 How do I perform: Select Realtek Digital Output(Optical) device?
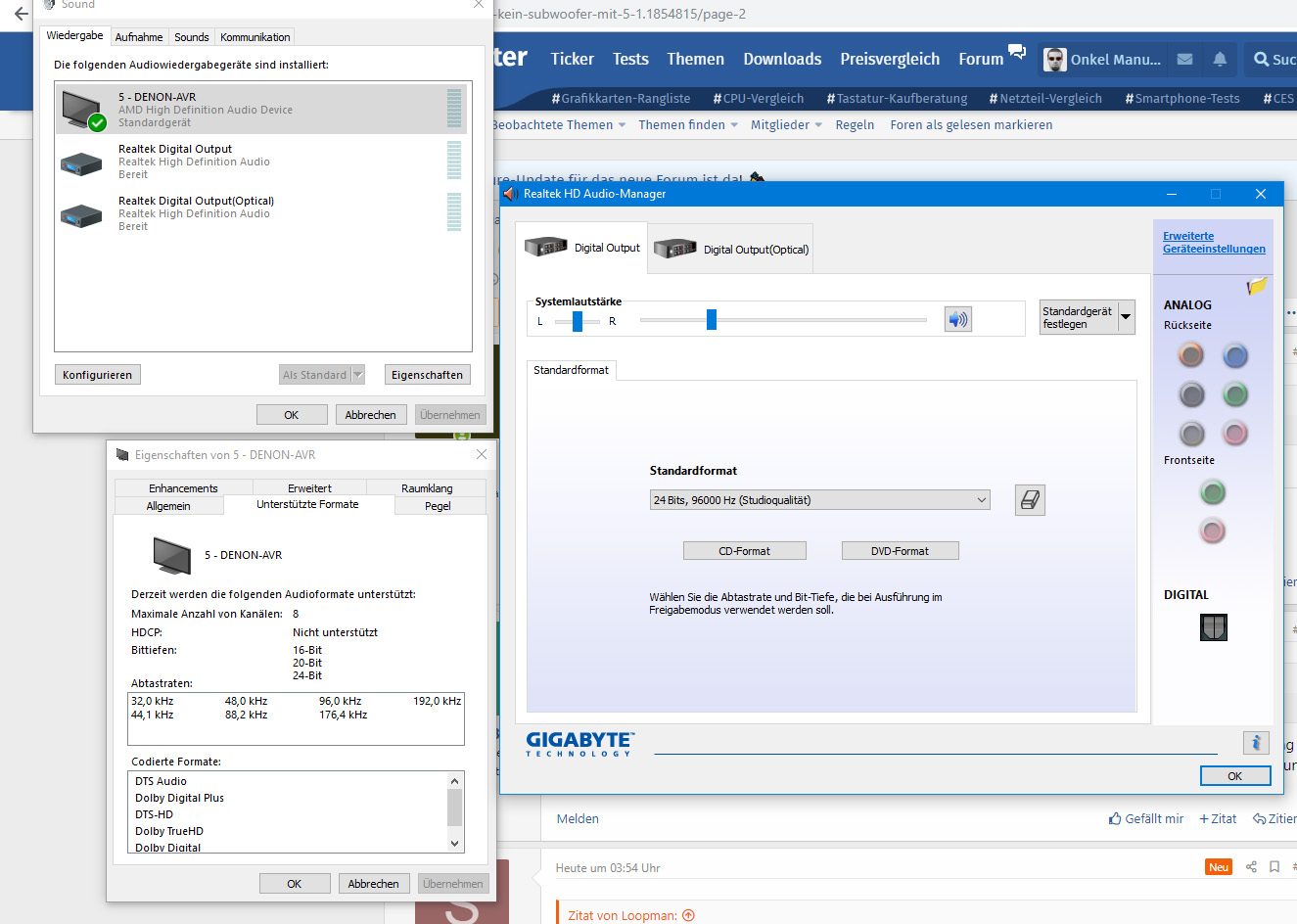click(x=261, y=213)
